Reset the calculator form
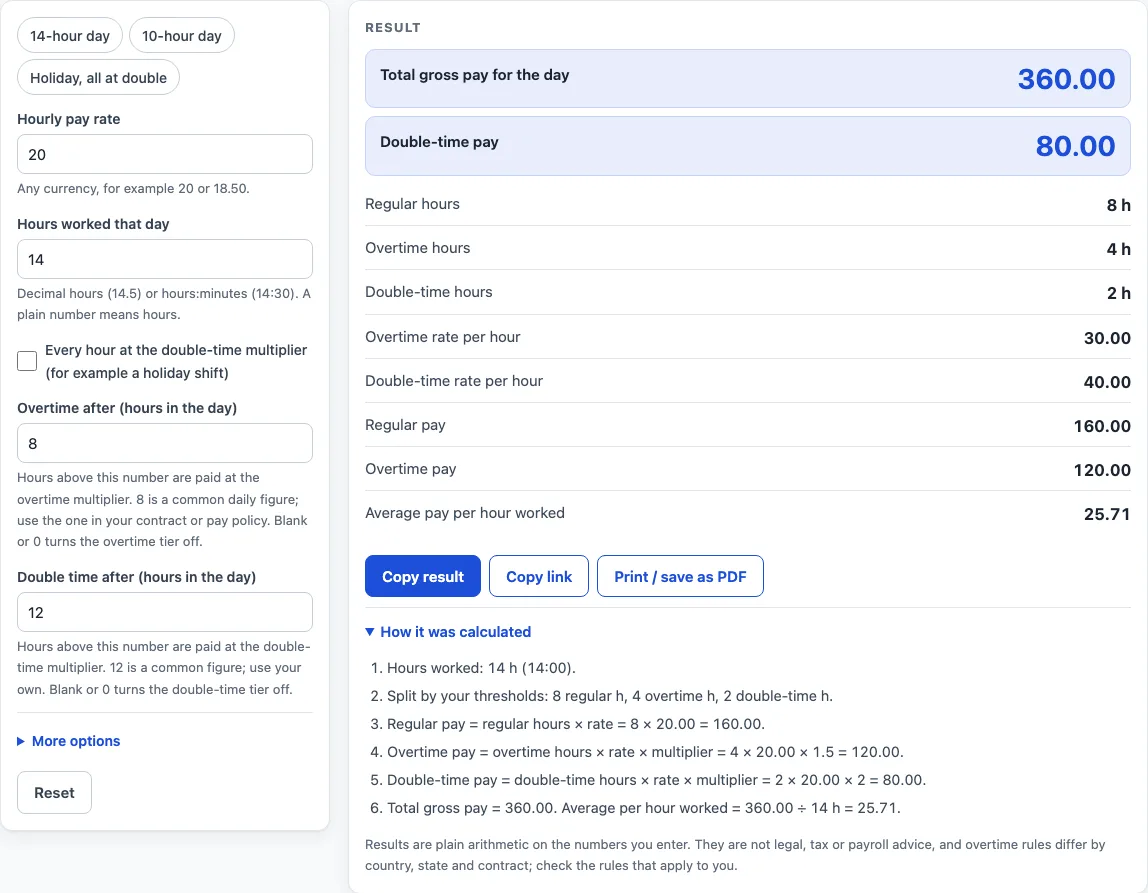 point(54,793)
